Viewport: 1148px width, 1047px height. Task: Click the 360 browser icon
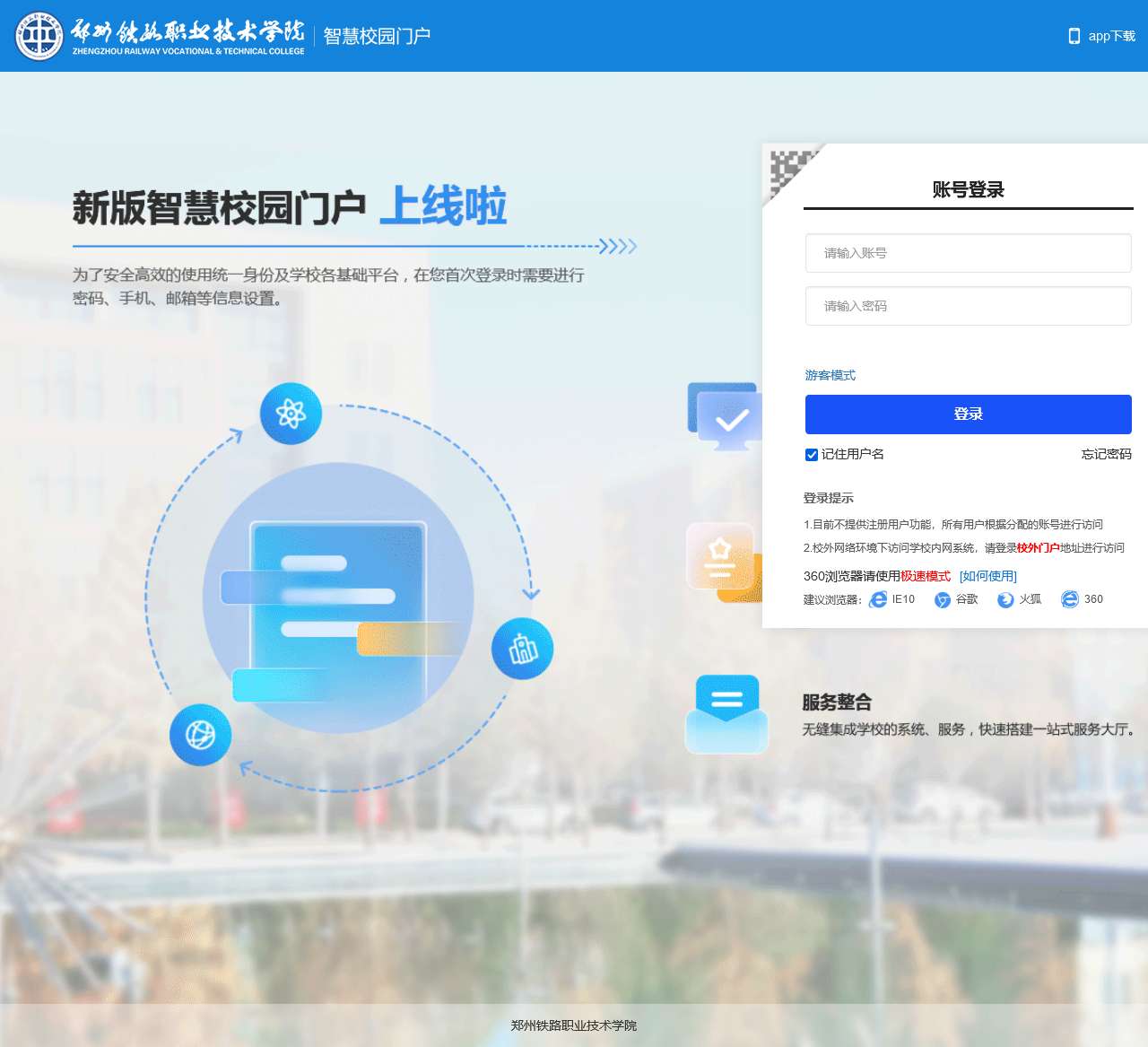1070,599
